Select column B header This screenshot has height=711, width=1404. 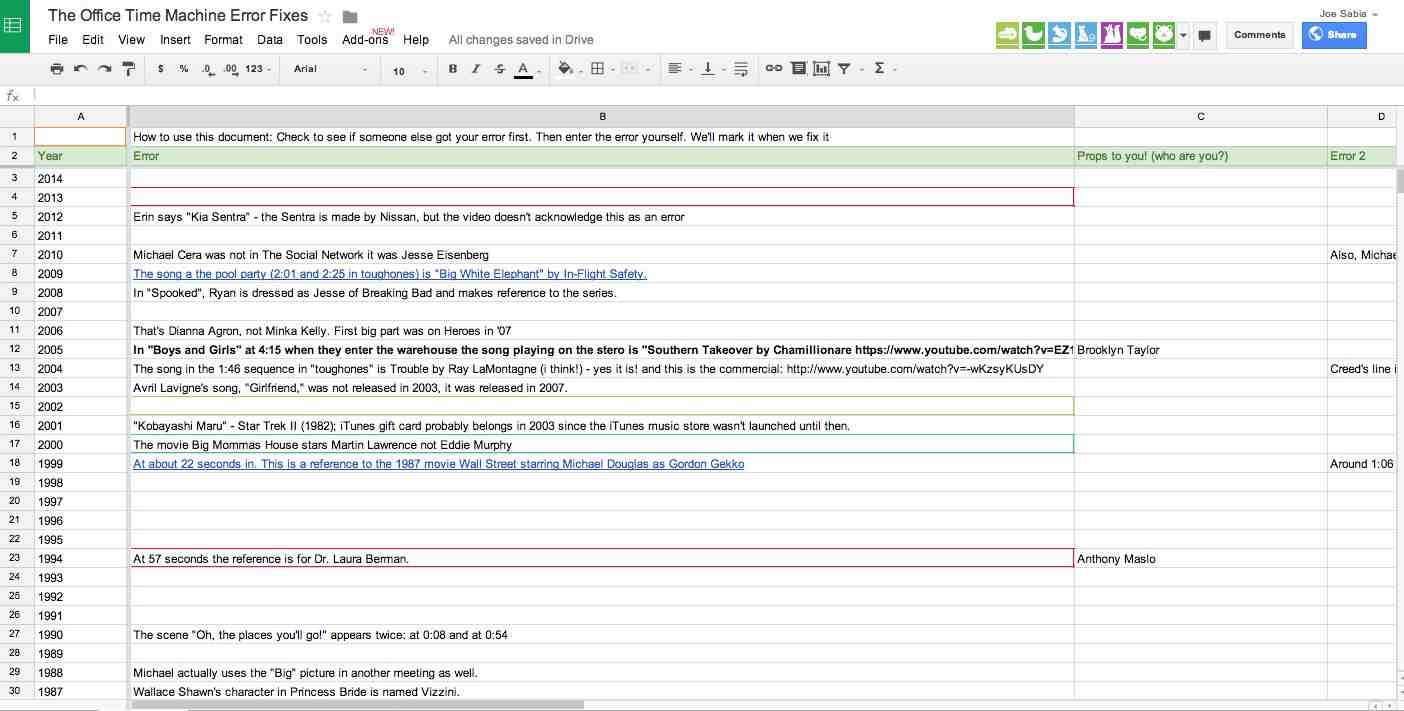point(602,116)
